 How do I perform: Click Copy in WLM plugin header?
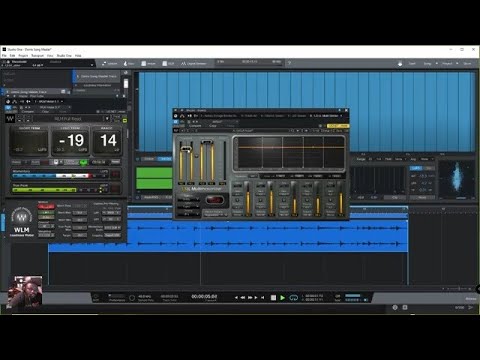tap(45, 112)
